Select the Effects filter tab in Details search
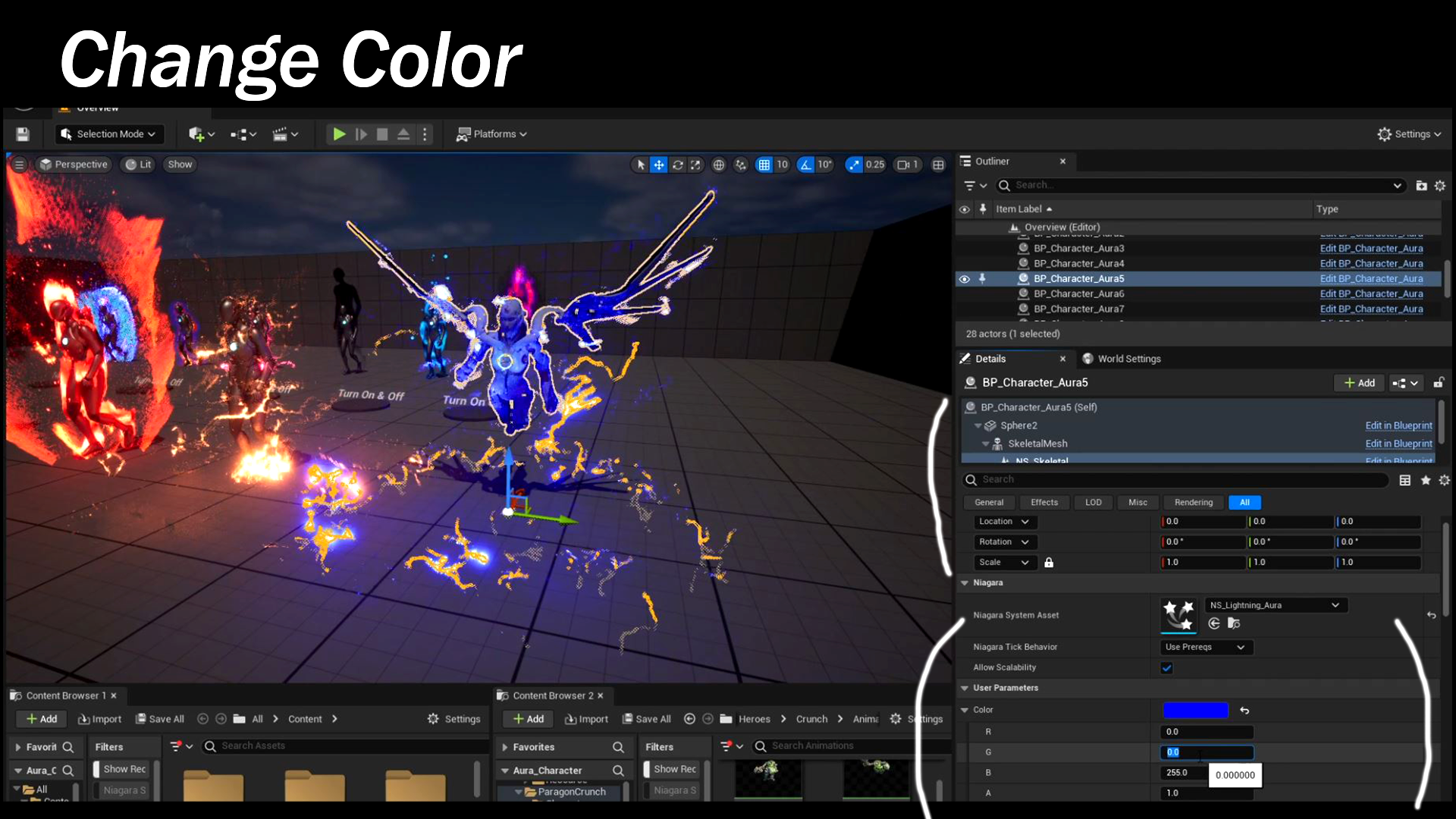 [x=1044, y=502]
